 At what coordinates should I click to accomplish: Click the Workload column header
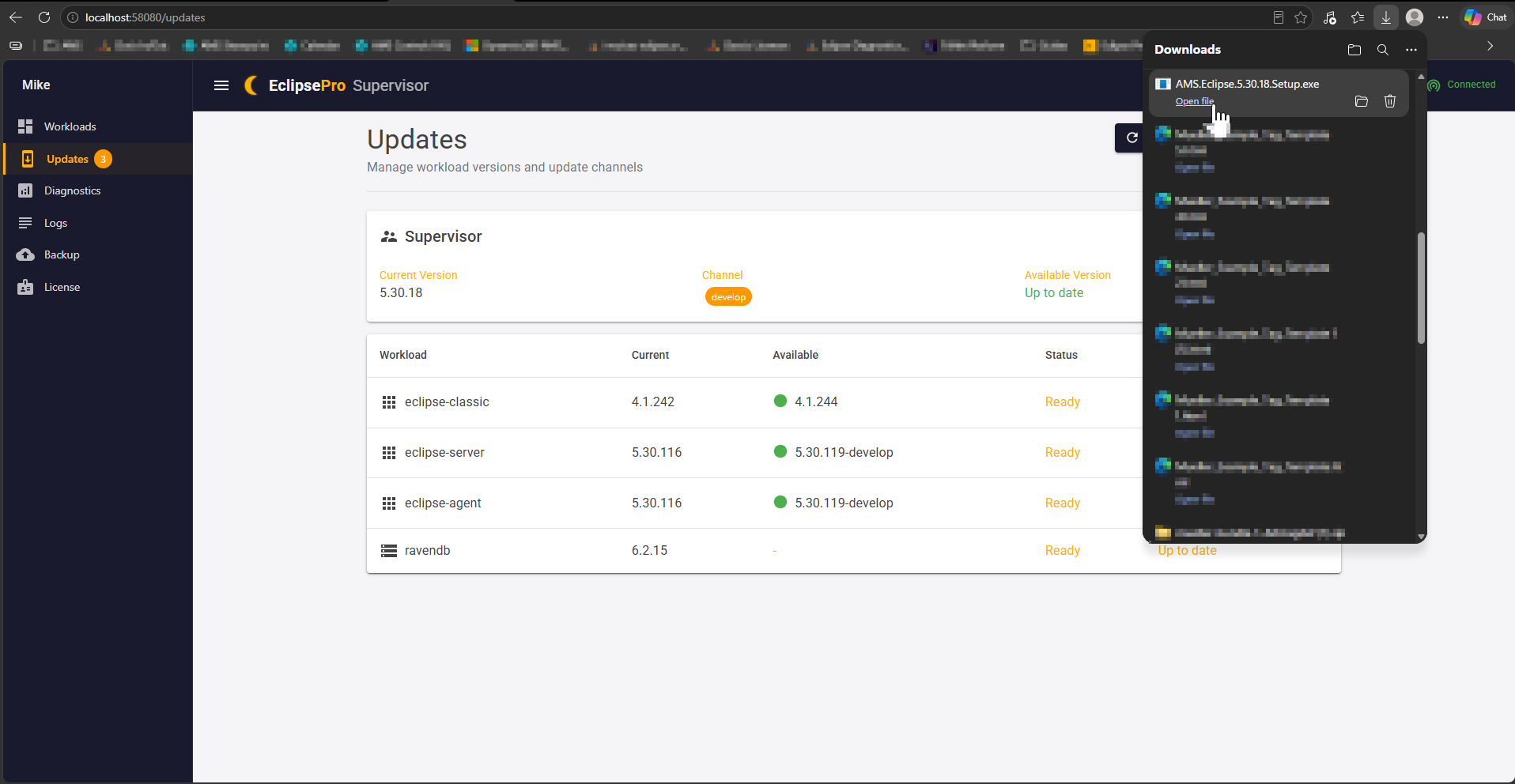403,355
